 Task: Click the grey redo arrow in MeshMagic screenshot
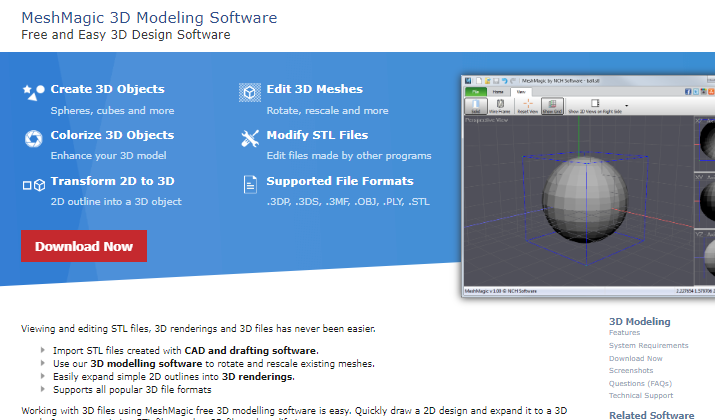tap(513, 81)
